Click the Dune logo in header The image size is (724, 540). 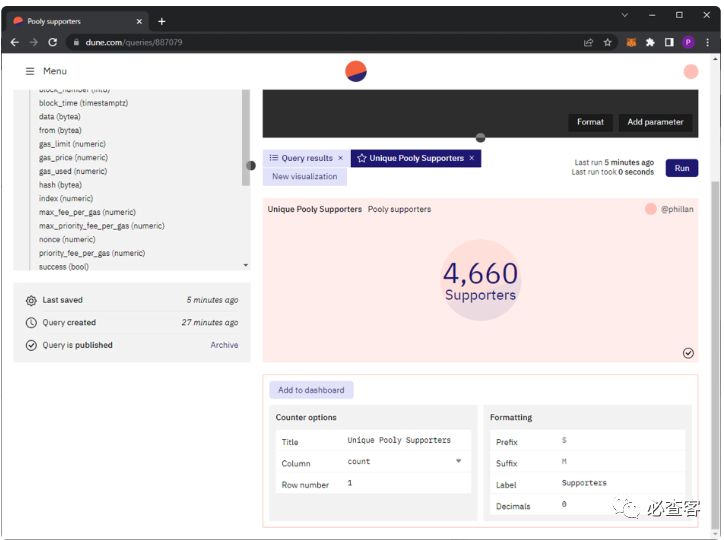pos(356,72)
